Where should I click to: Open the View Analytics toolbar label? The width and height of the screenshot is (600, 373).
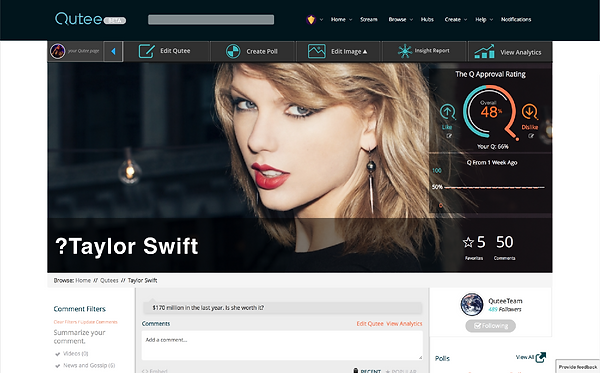[521, 52]
